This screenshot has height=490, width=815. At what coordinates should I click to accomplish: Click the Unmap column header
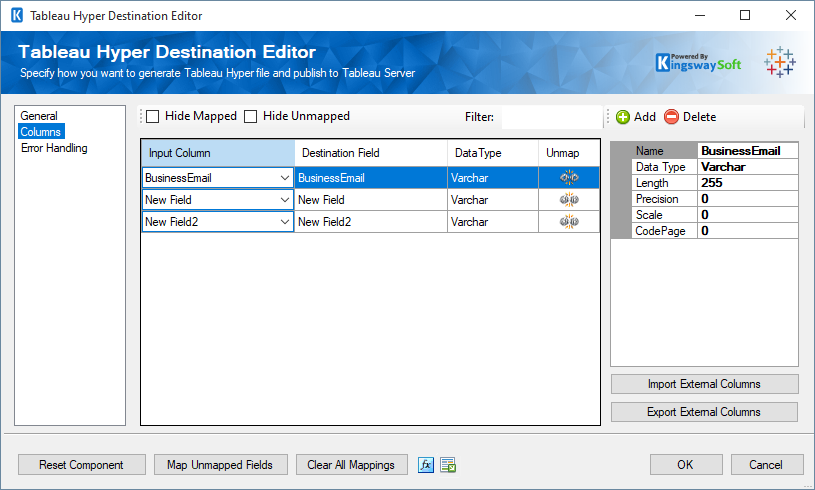point(569,153)
